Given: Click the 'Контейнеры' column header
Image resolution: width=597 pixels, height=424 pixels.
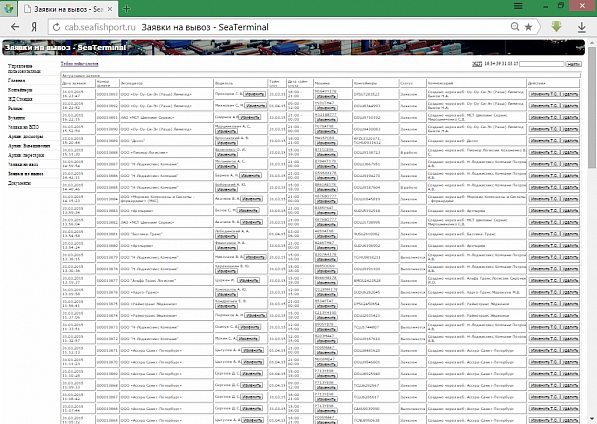Looking at the screenshot, I should click(x=376, y=83).
